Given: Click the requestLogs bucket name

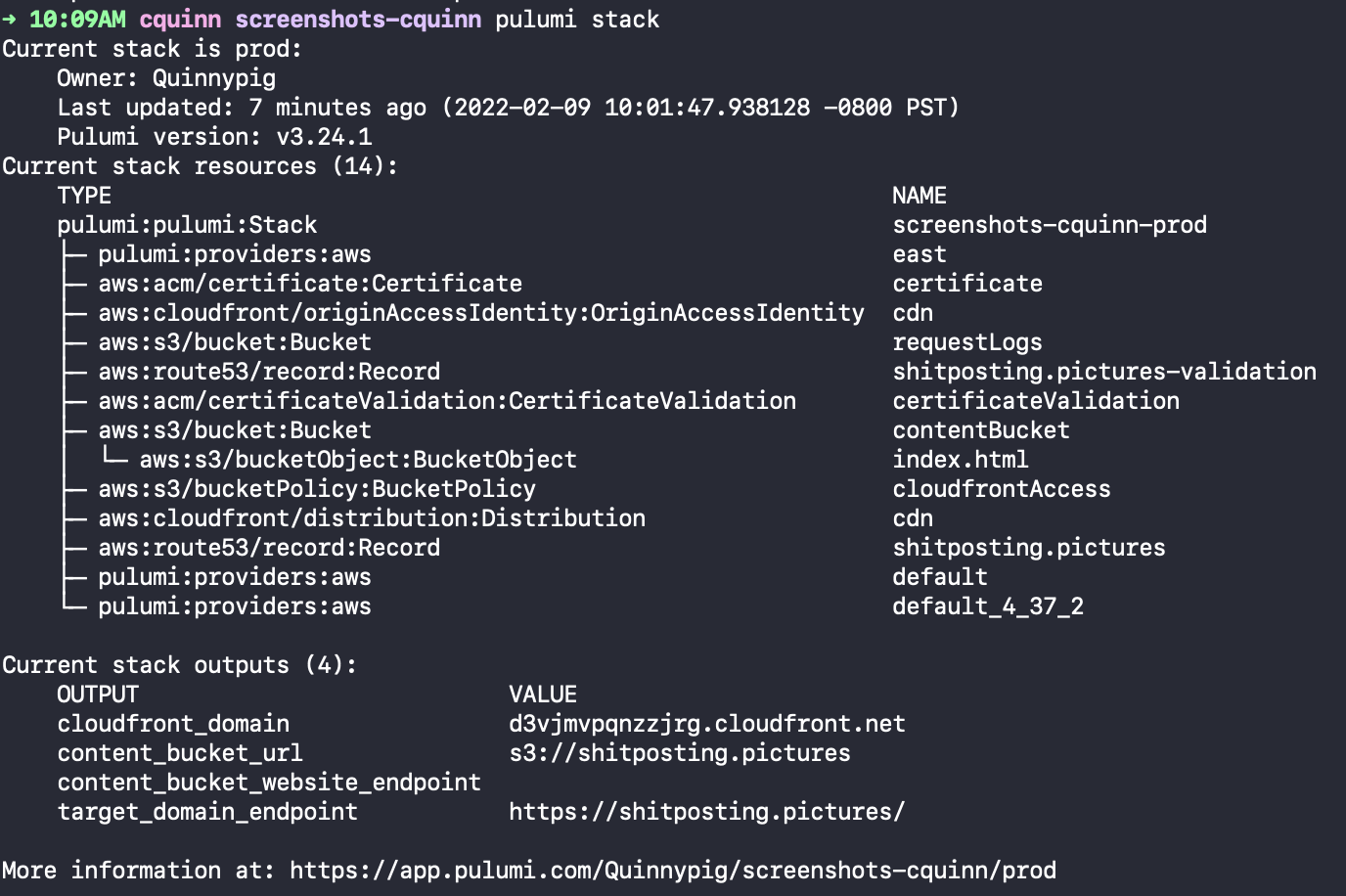Looking at the screenshot, I should pos(967,342).
